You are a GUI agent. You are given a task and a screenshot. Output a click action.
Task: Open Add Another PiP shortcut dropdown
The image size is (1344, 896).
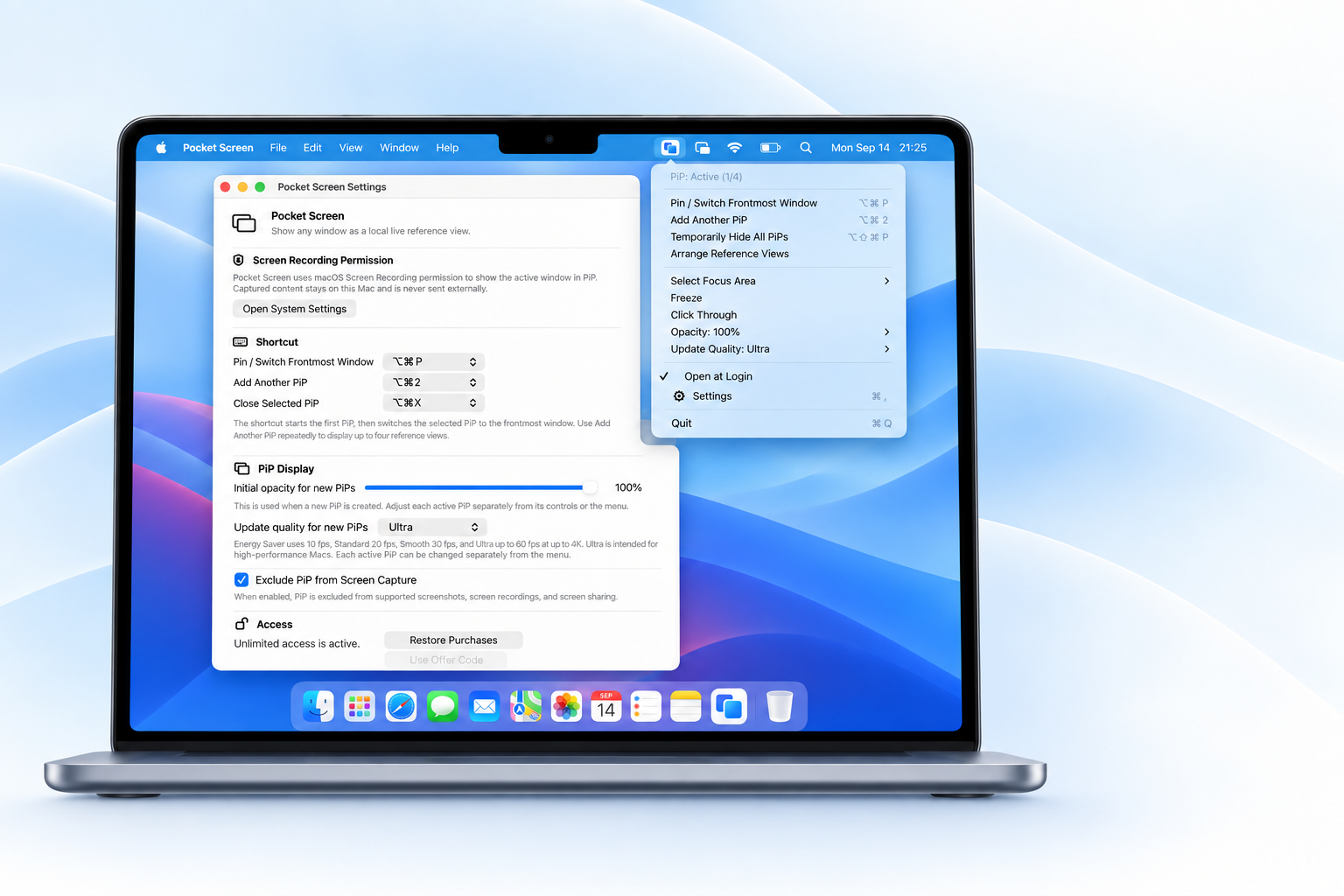coord(433,382)
